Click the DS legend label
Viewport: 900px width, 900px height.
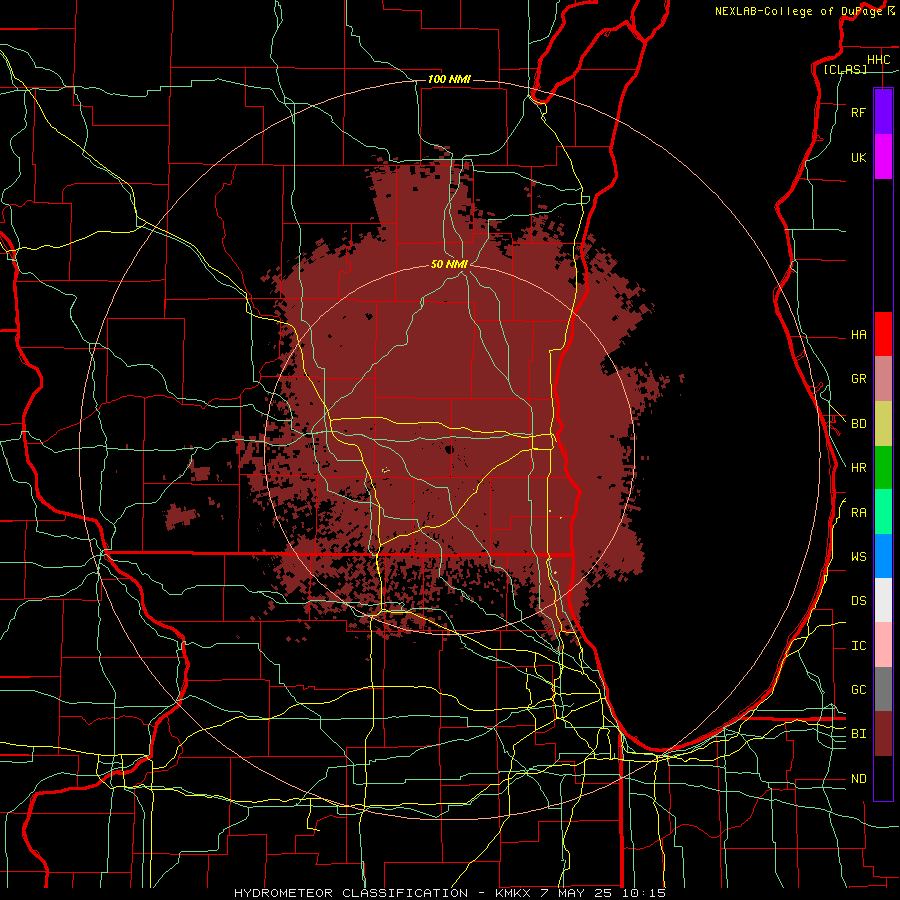pyautogui.click(x=858, y=600)
